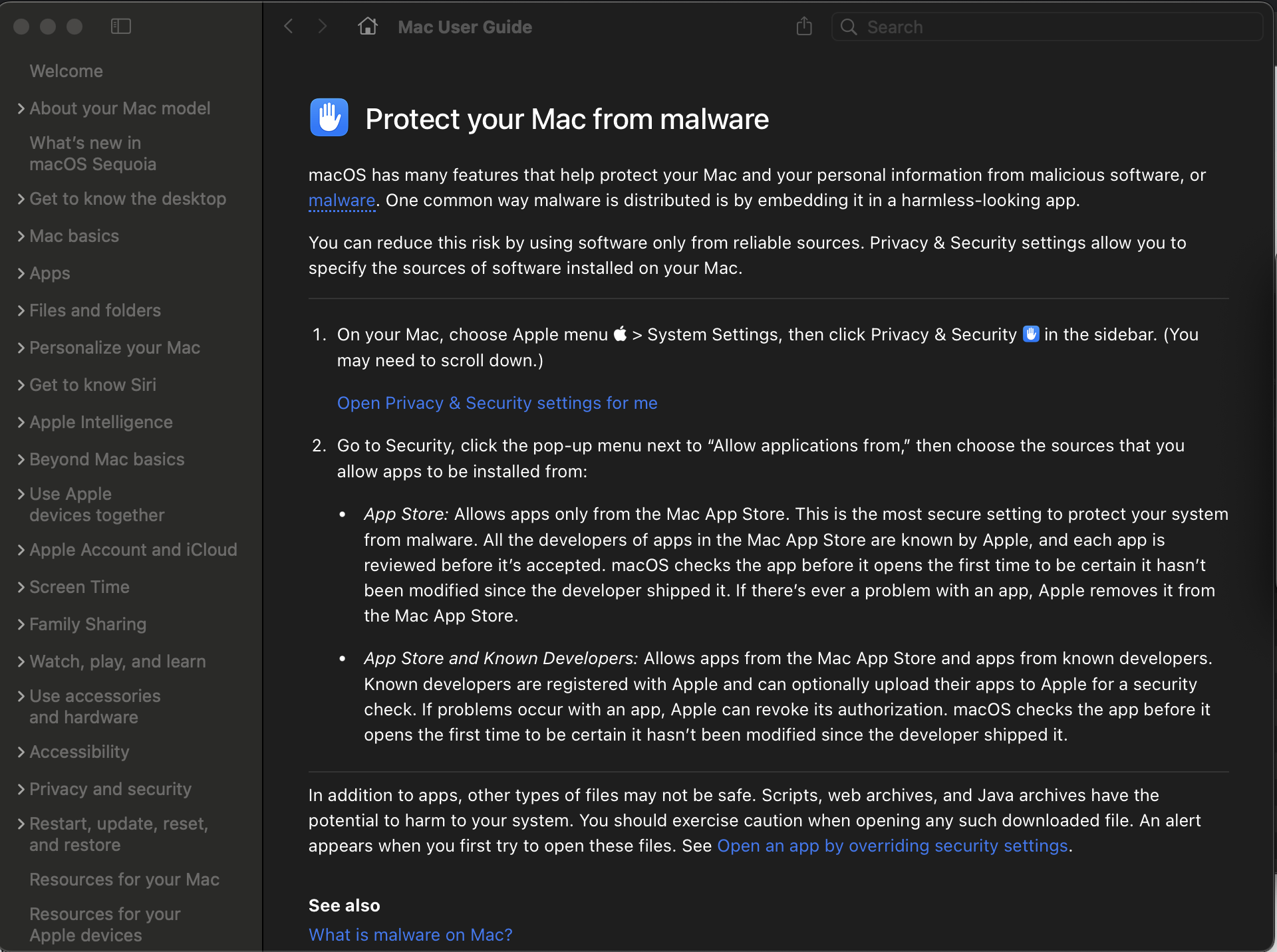Screen dimensions: 1277x952
Task: Expand Use accessories and hardware
Action: pos(21,696)
